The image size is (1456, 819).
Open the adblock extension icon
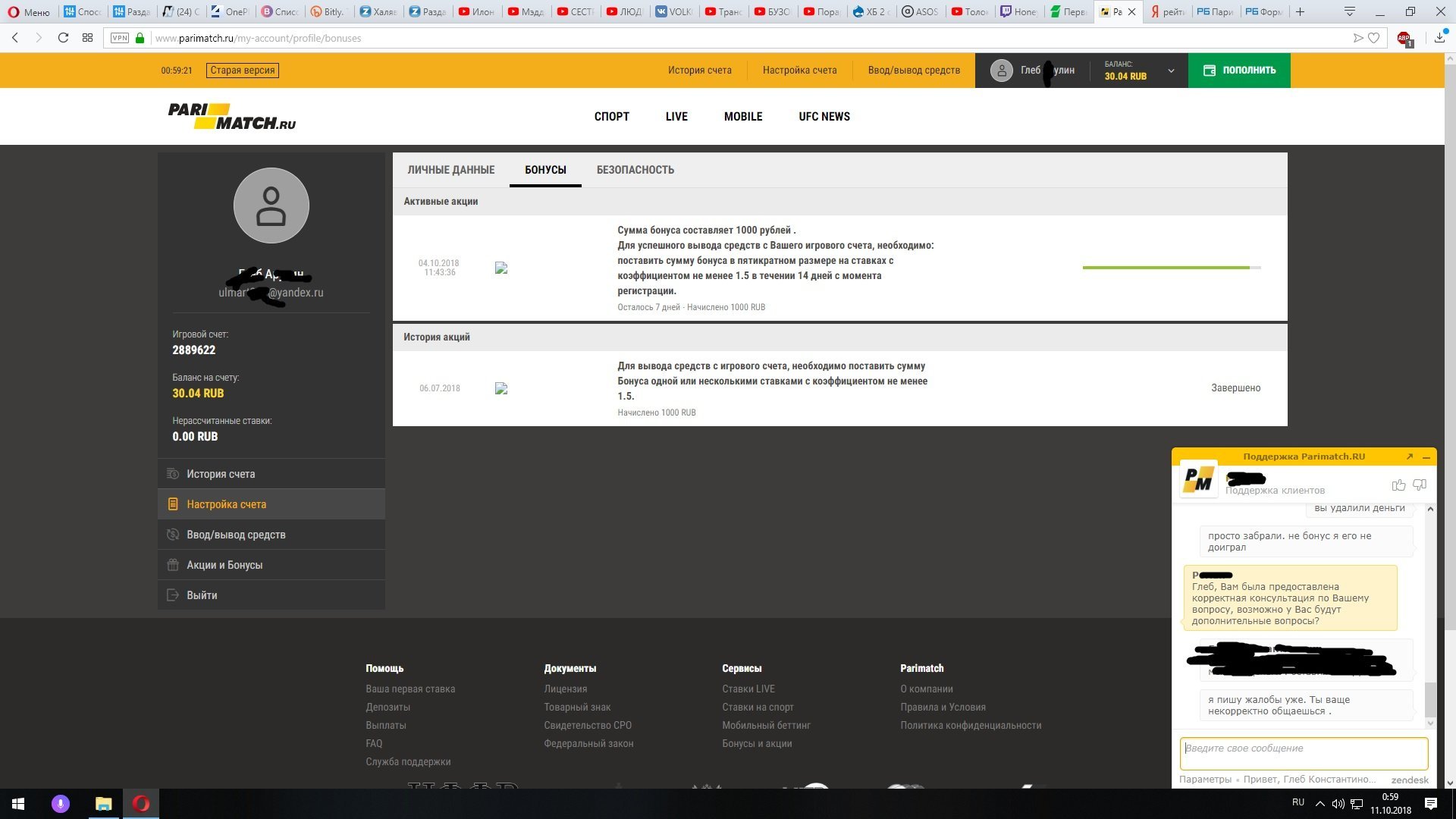tap(1404, 39)
